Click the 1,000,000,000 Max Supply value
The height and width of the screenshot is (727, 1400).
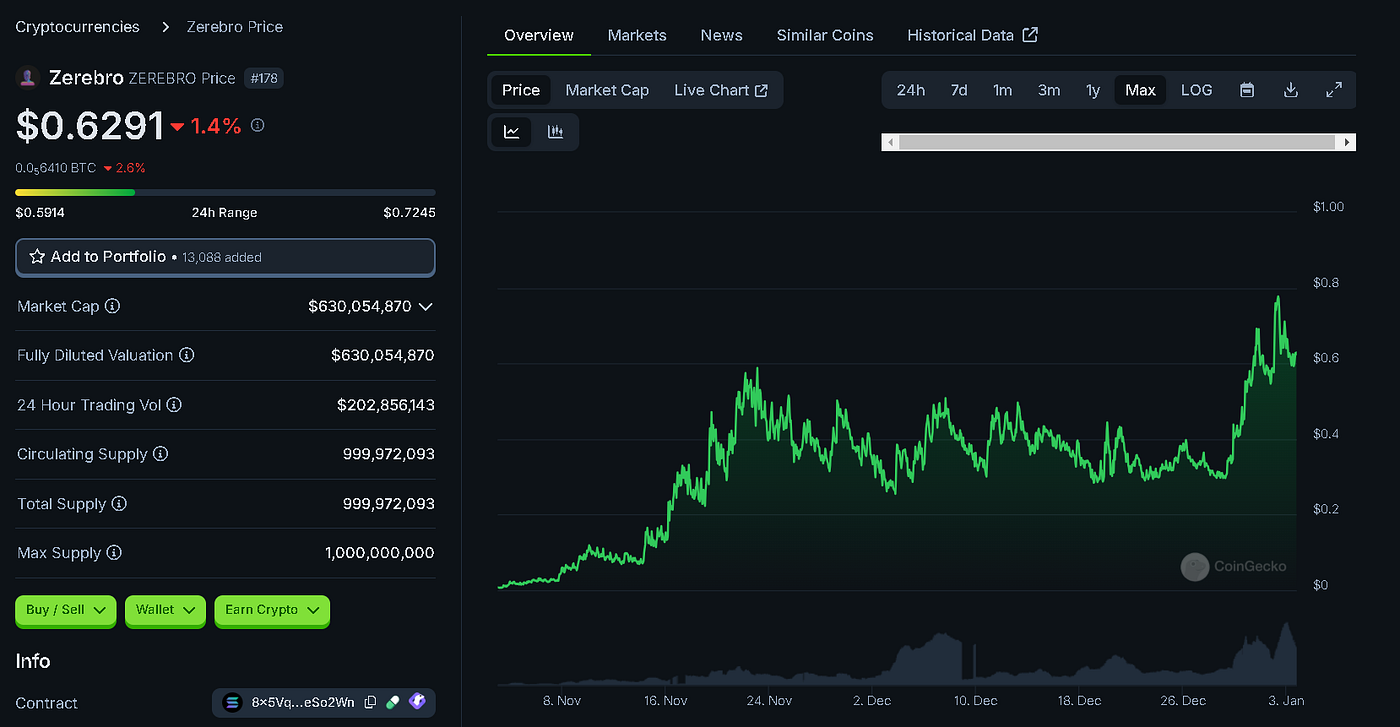[x=380, y=553]
